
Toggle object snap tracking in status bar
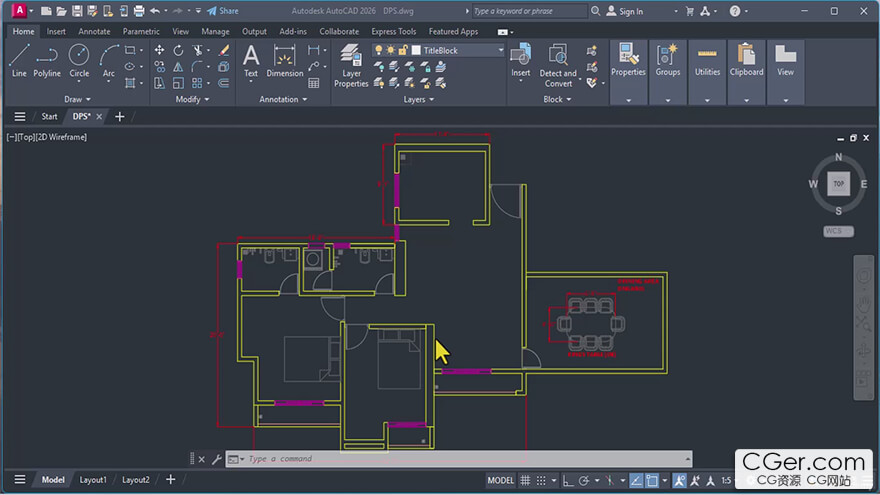[636, 480]
